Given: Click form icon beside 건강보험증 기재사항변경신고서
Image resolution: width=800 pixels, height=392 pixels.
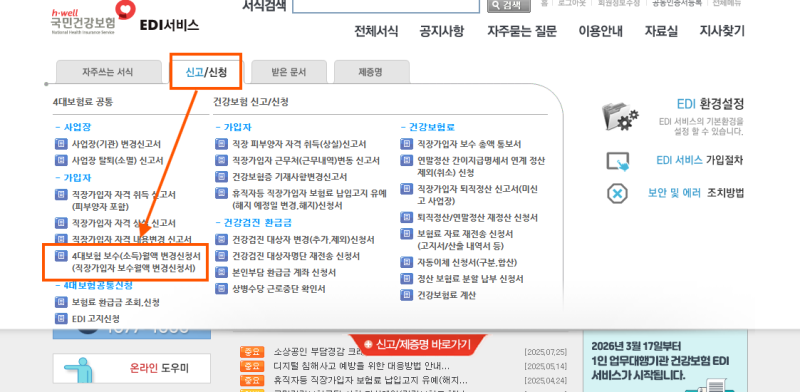Looking at the screenshot, I should pos(221,177).
